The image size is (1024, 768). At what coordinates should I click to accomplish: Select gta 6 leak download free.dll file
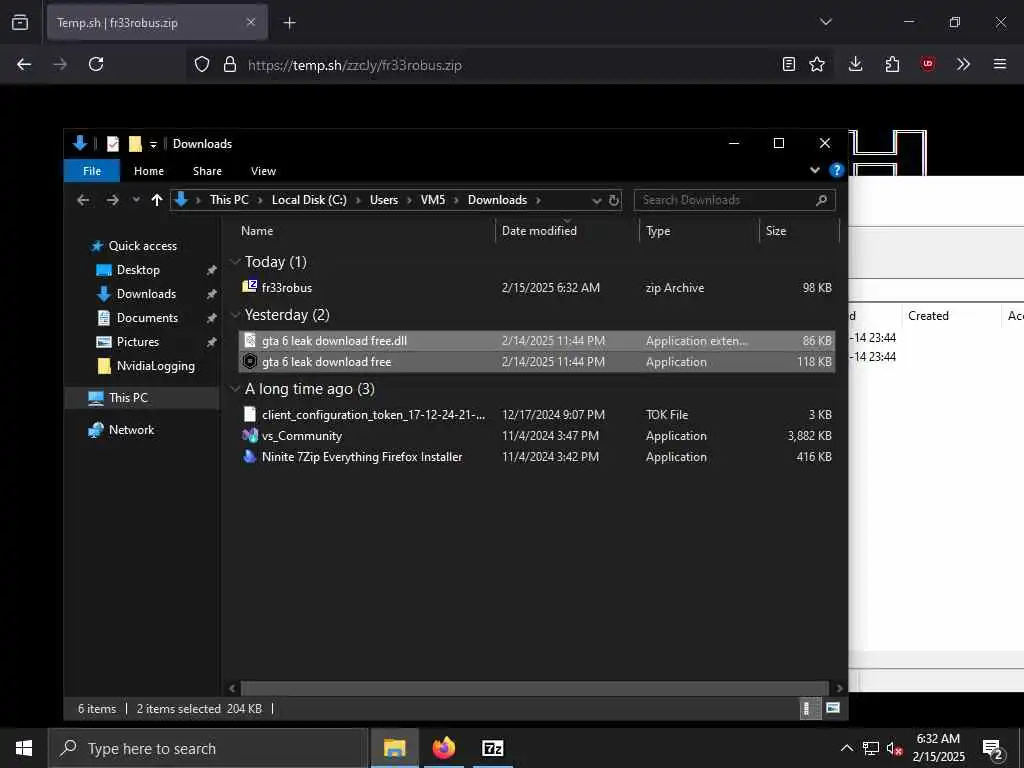click(x=537, y=341)
